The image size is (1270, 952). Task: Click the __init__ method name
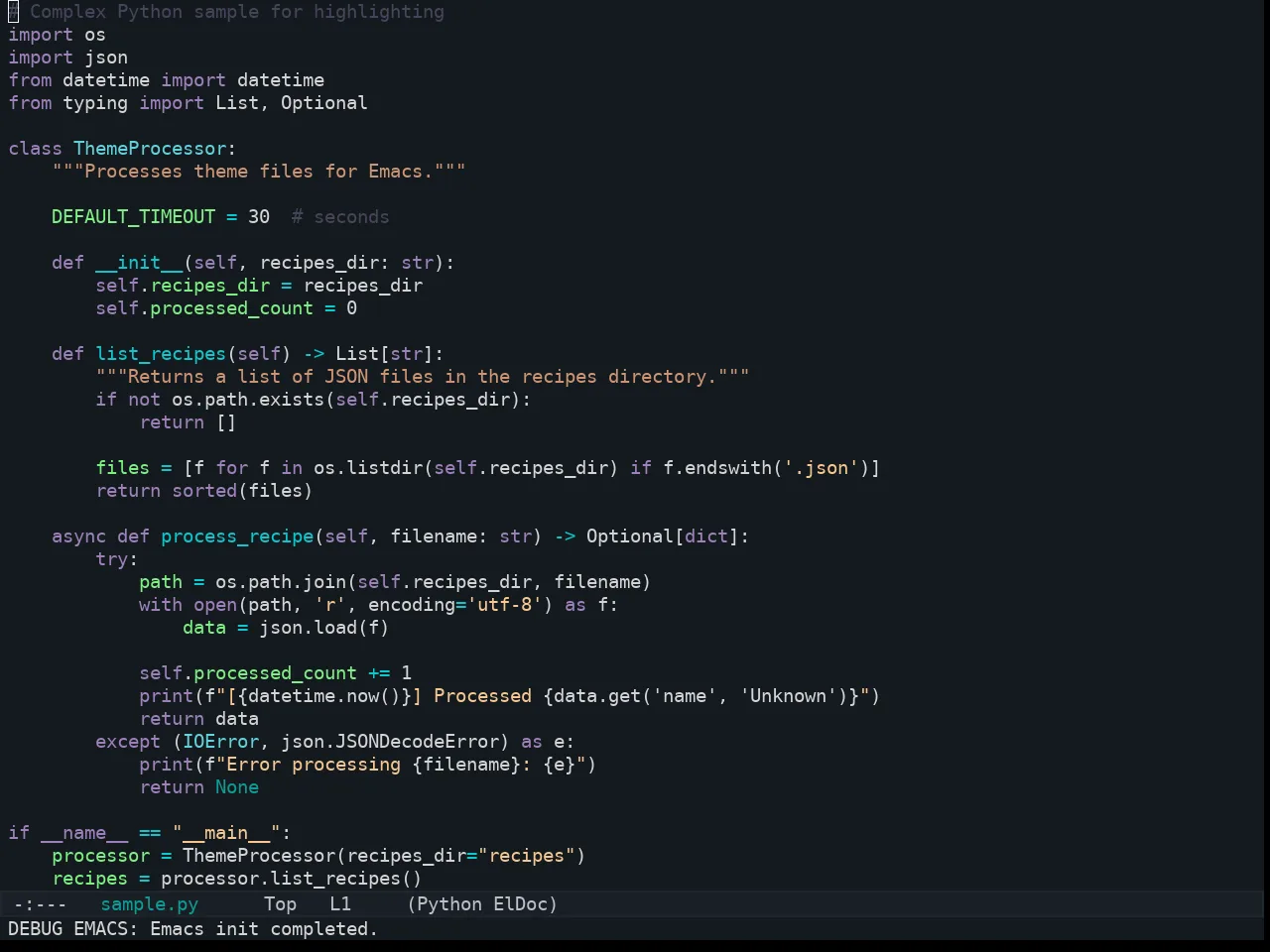(x=139, y=263)
